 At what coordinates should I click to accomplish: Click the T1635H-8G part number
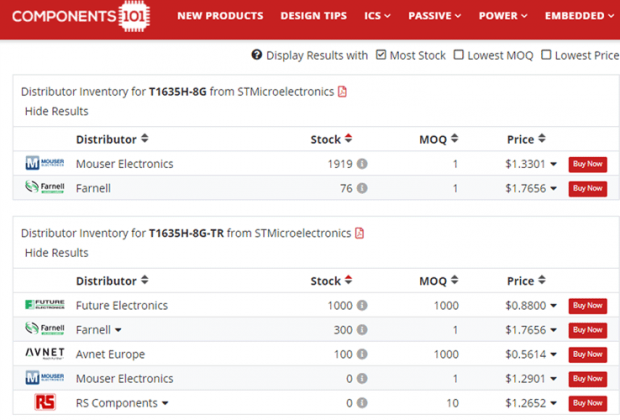coord(178,92)
